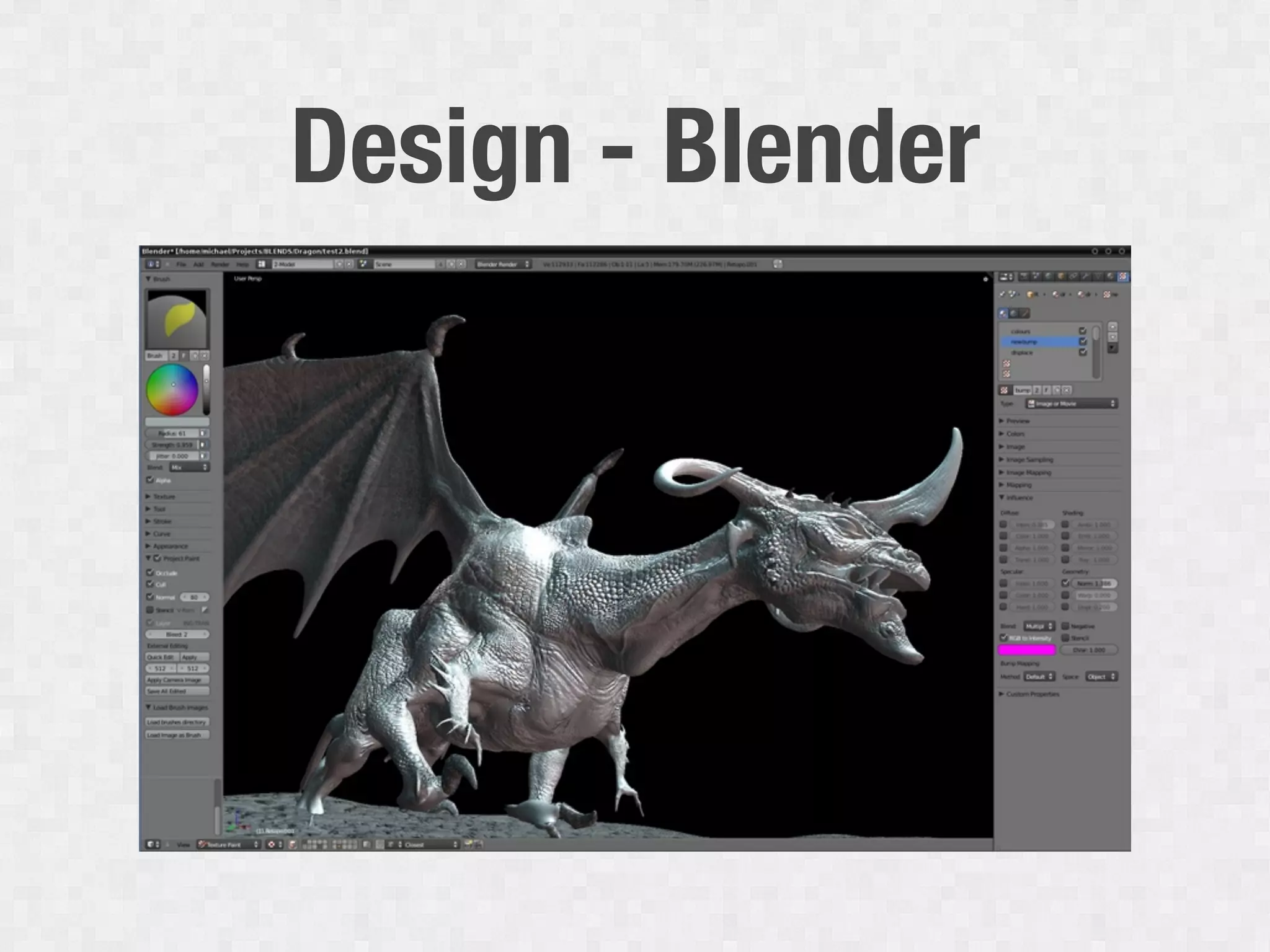The width and height of the screenshot is (1270, 952).
Task: Click the scene browse icon
Action: tap(363, 264)
